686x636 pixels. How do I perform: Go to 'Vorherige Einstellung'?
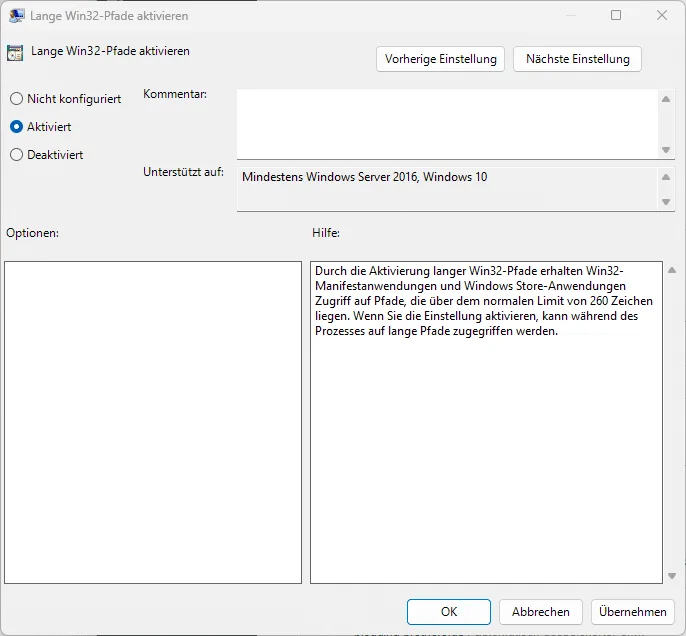441,59
